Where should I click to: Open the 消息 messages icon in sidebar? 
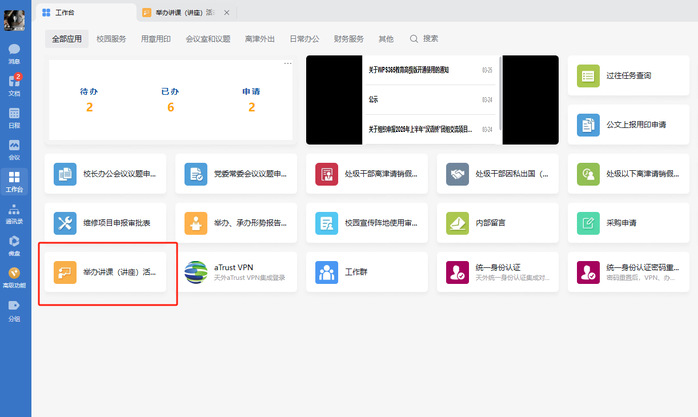(14, 52)
